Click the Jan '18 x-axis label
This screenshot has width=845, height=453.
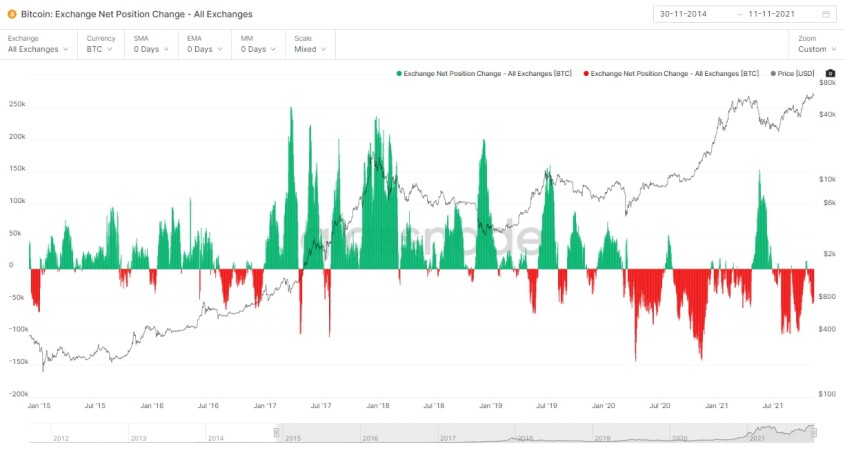[x=378, y=405]
